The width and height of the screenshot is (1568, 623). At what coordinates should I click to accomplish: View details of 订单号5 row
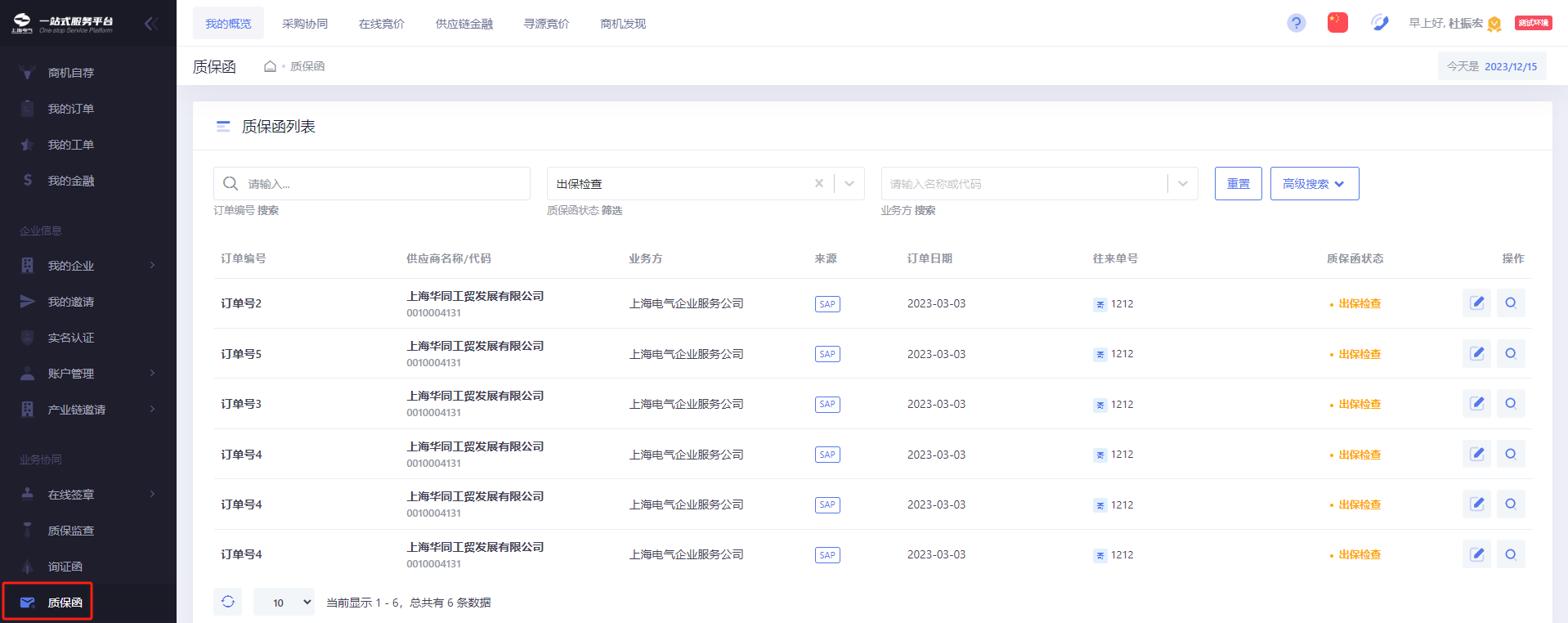pyautogui.click(x=1511, y=353)
